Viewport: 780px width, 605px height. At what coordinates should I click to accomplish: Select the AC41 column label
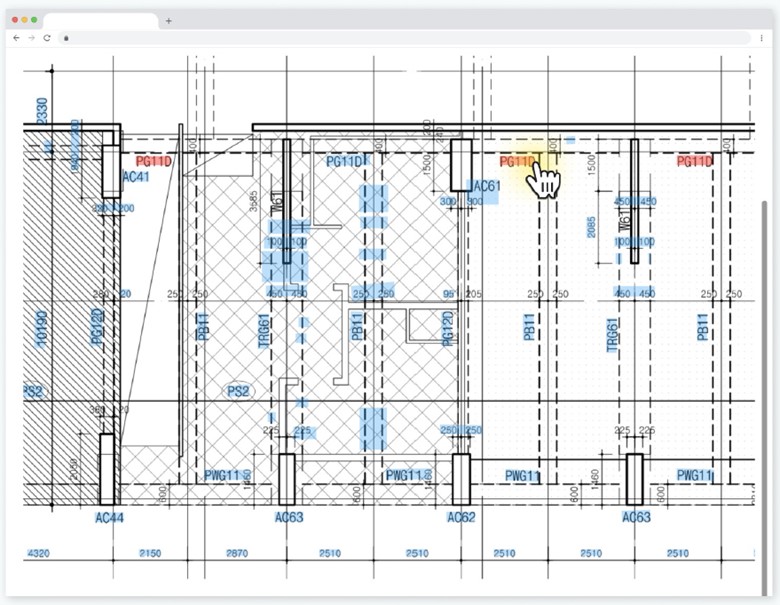tap(135, 177)
